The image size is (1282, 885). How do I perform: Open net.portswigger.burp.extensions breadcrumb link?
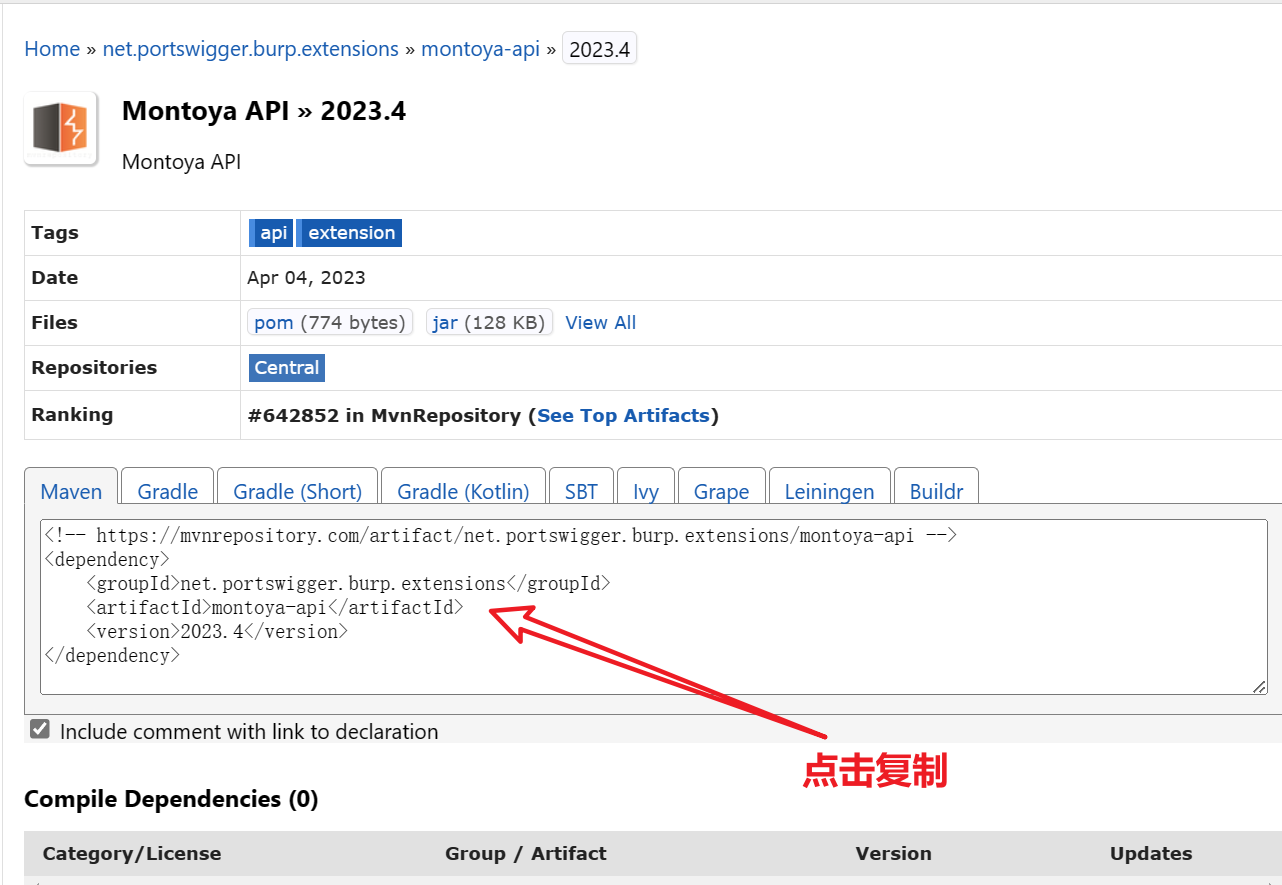click(x=250, y=49)
